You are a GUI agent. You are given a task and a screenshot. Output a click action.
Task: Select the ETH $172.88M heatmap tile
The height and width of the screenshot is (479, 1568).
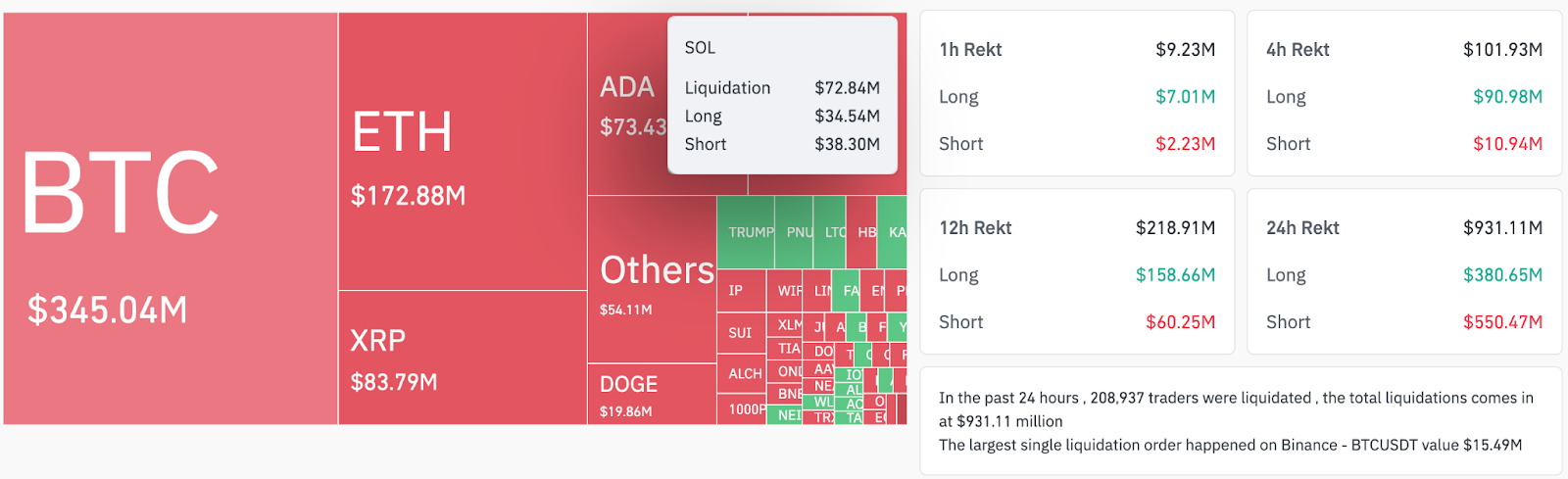(x=463, y=152)
